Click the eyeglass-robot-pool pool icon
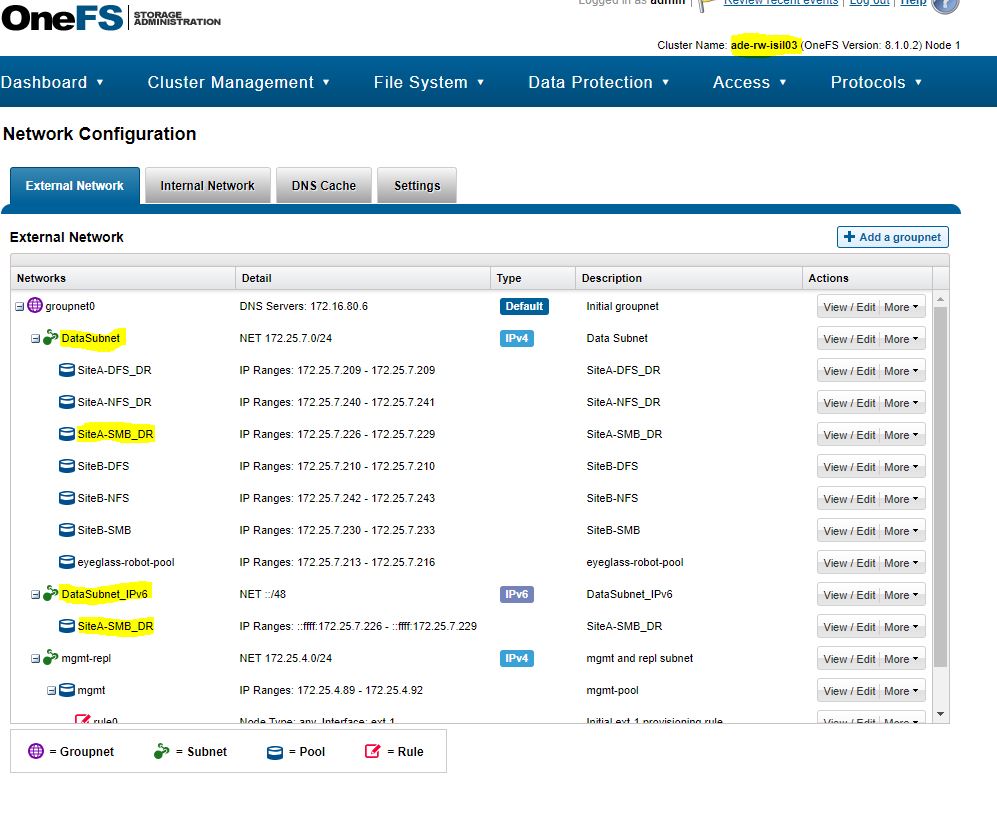The width and height of the screenshot is (997, 822). pos(67,562)
